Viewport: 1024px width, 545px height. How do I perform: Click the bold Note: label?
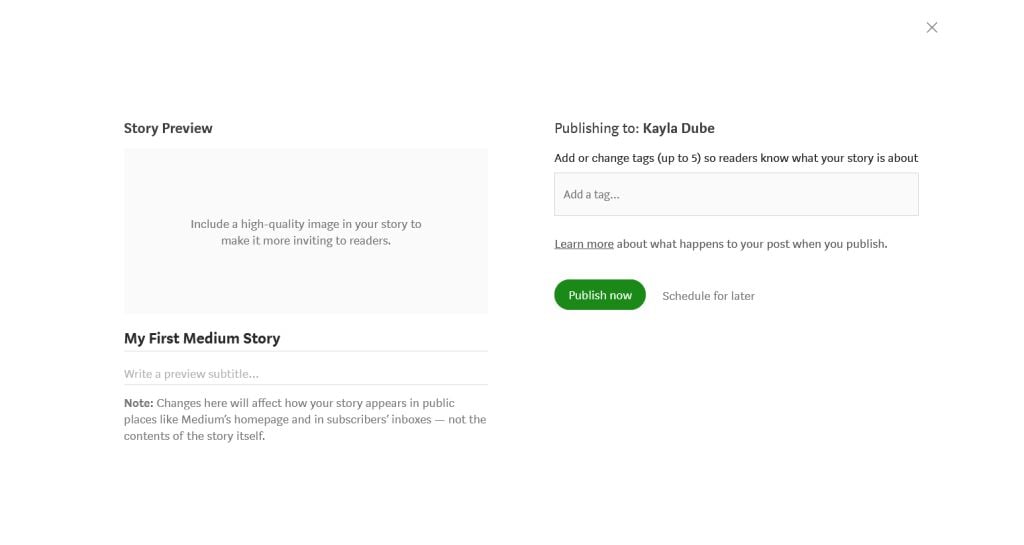click(x=139, y=403)
